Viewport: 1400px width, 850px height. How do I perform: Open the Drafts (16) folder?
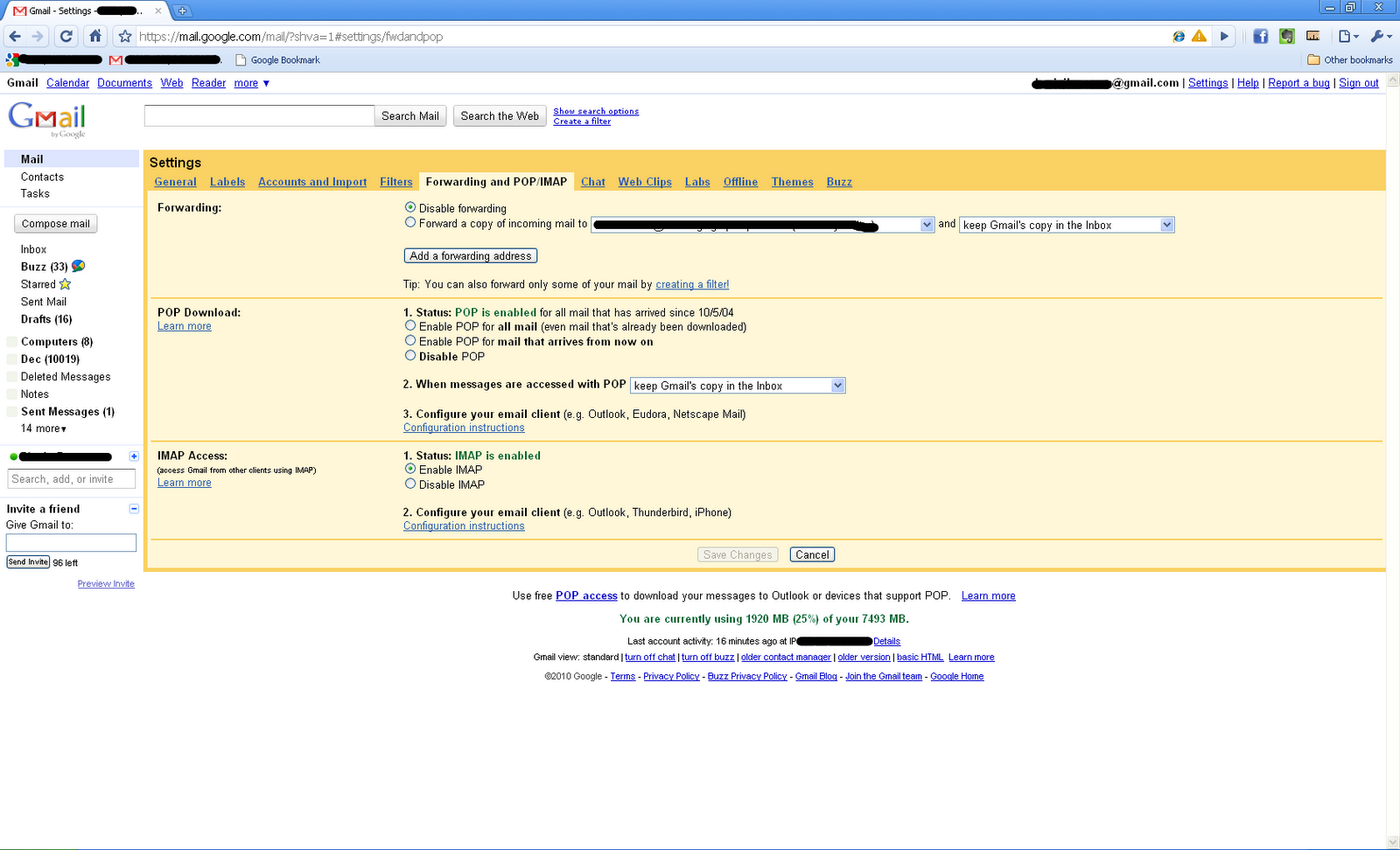[46, 319]
